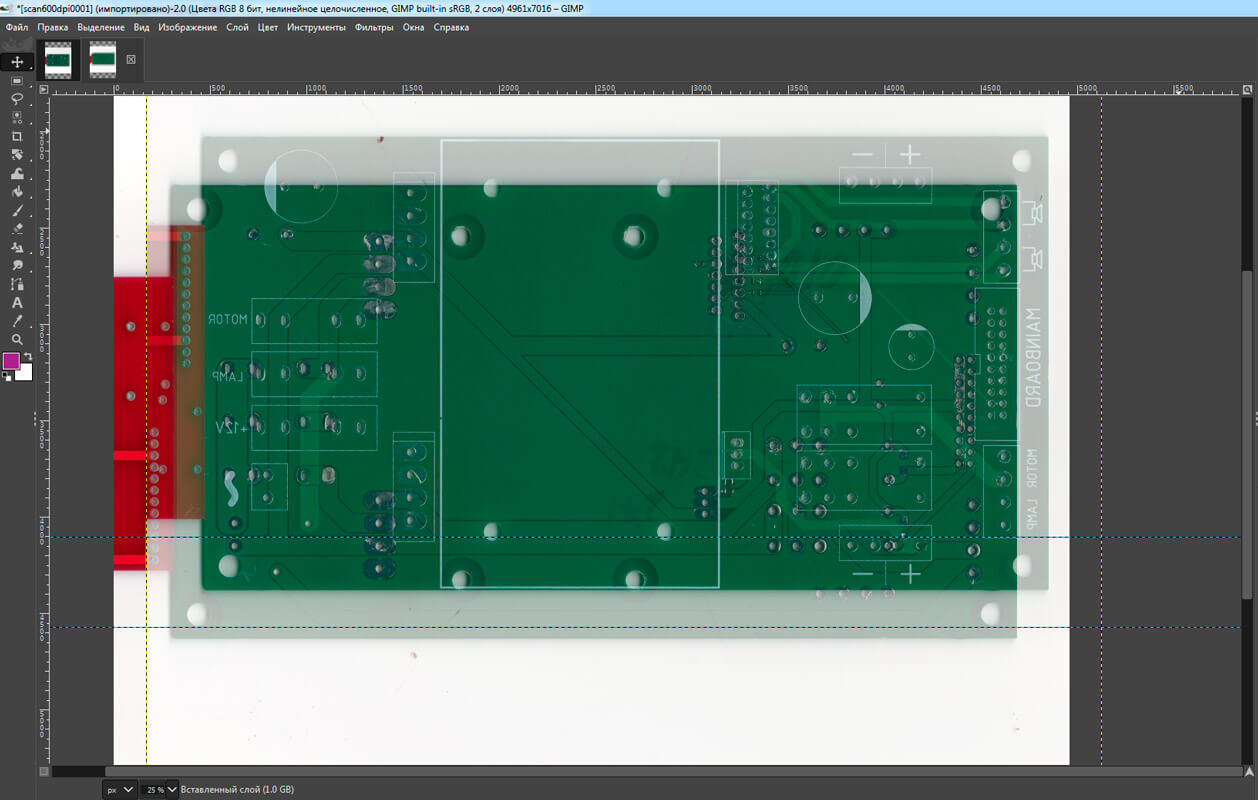This screenshot has width=1258, height=800.
Task: Open image menu button at ruler corner
Action: coord(43,89)
